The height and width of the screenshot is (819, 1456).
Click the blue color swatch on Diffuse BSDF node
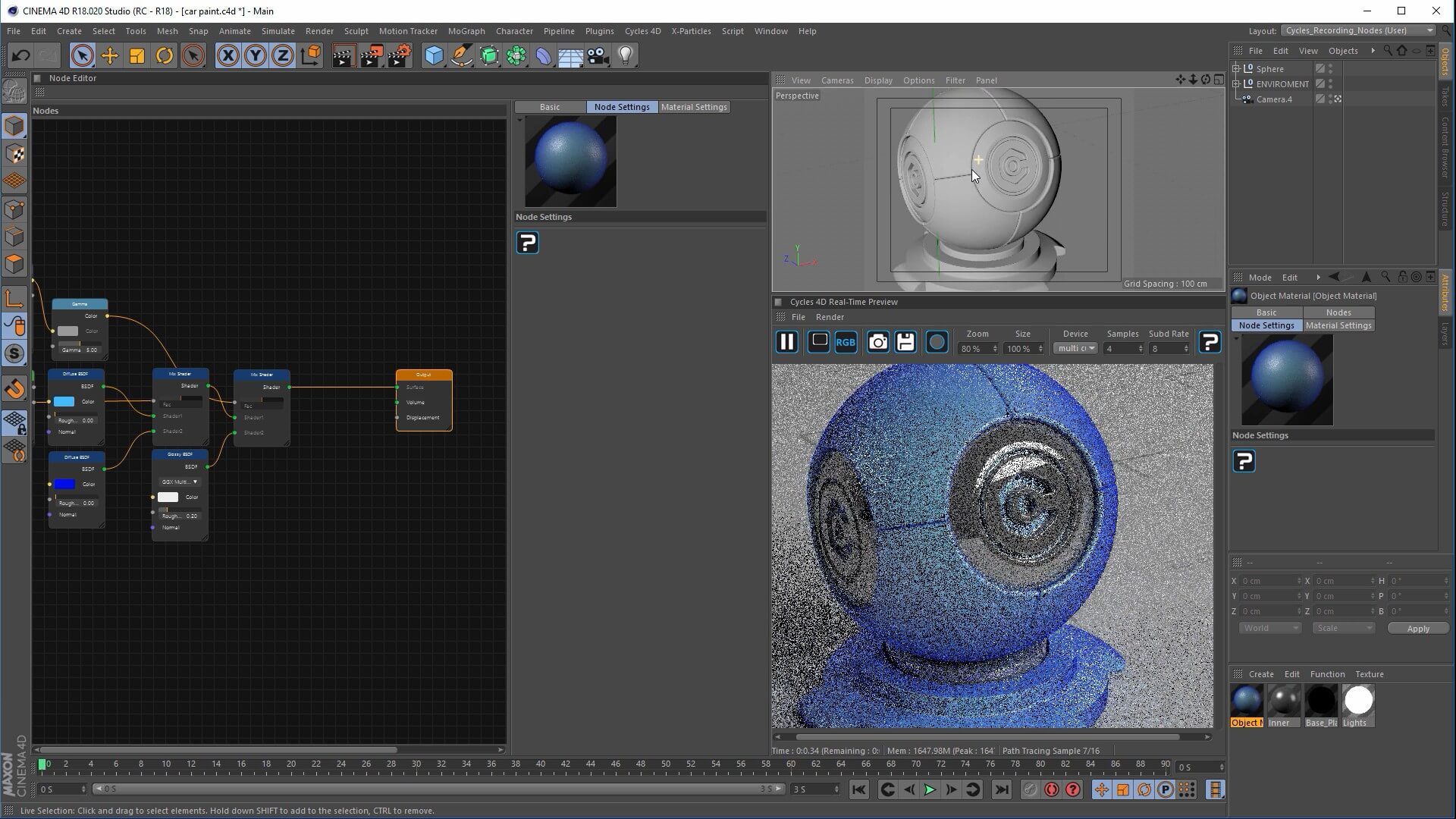[x=64, y=484]
